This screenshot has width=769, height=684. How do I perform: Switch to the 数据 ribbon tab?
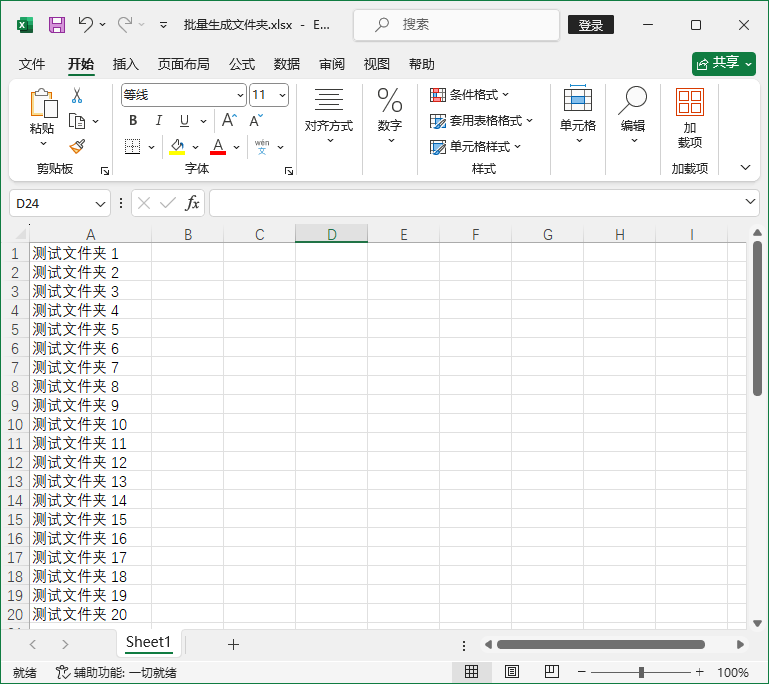pyautogui.click(x=287, y=64)
